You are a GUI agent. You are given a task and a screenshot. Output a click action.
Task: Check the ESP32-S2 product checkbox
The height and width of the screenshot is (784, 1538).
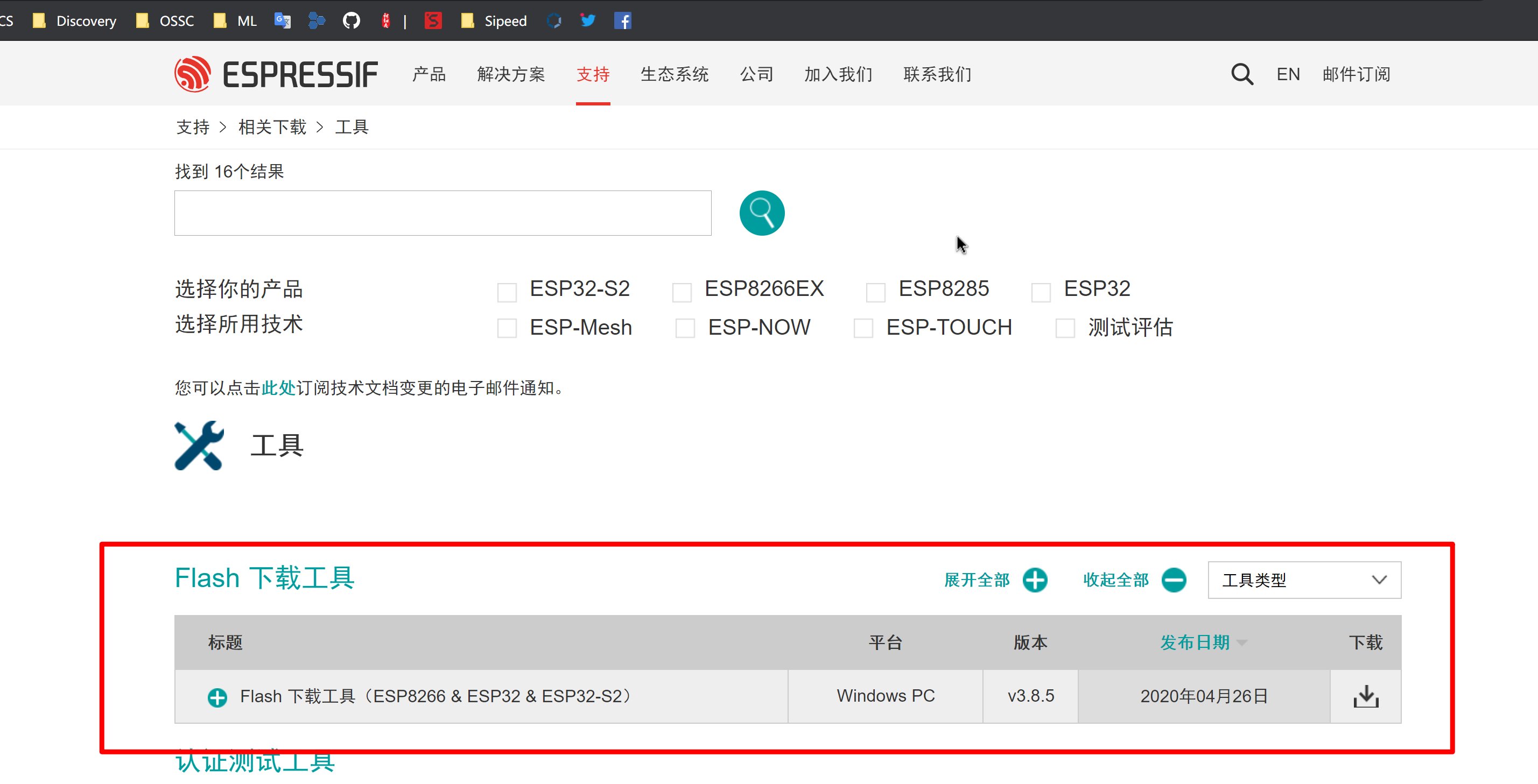tap(507, 292)
